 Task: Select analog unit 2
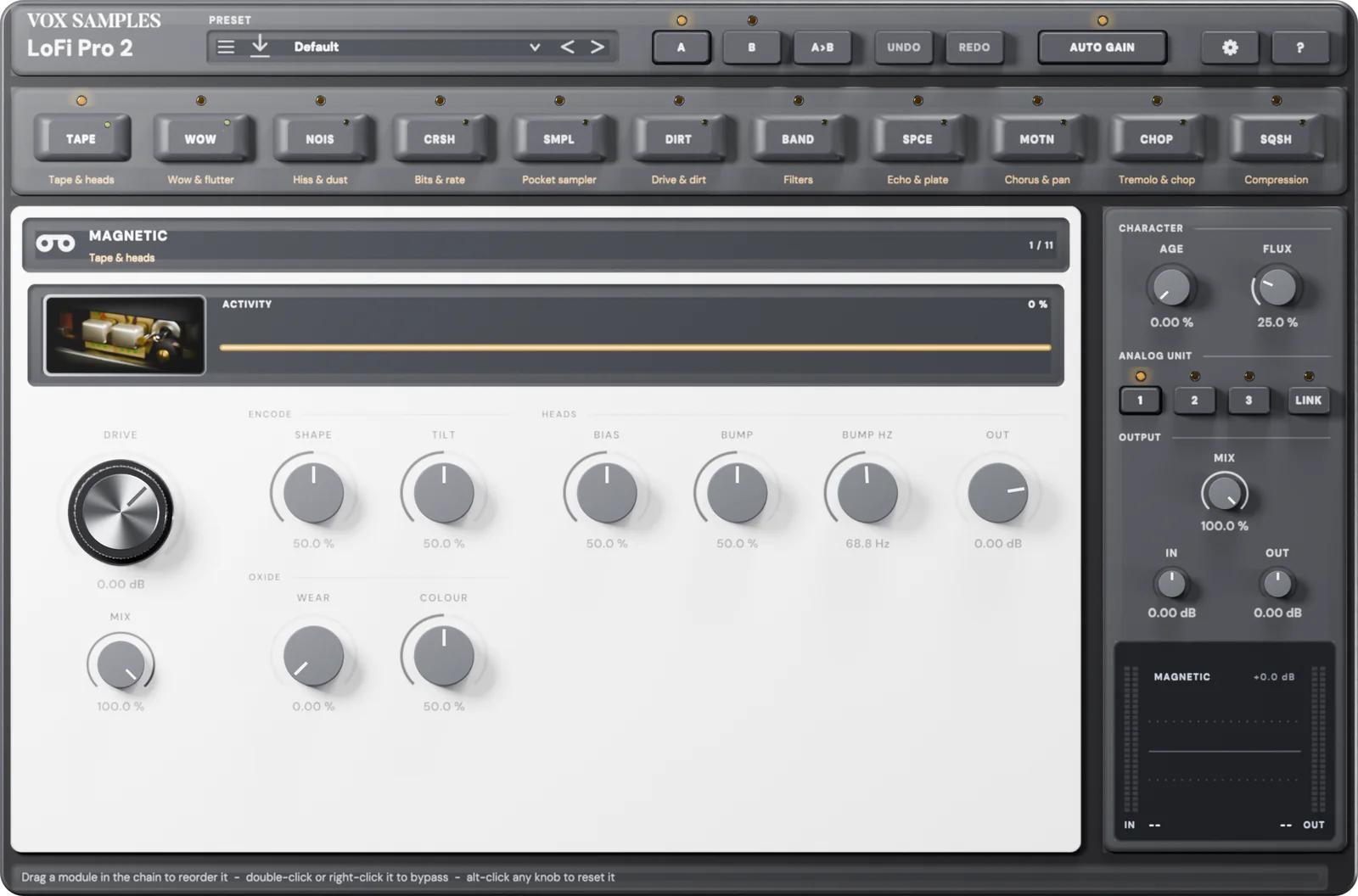1194,400
